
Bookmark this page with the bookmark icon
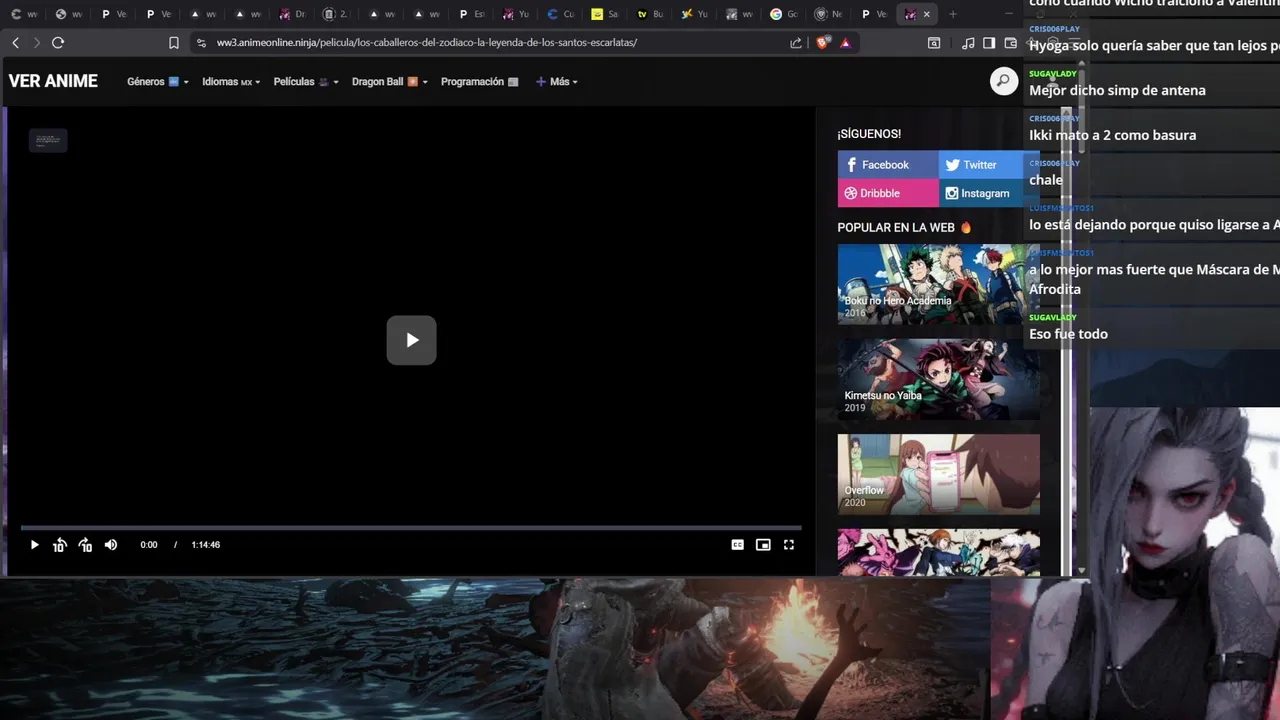tap(174, 43)
